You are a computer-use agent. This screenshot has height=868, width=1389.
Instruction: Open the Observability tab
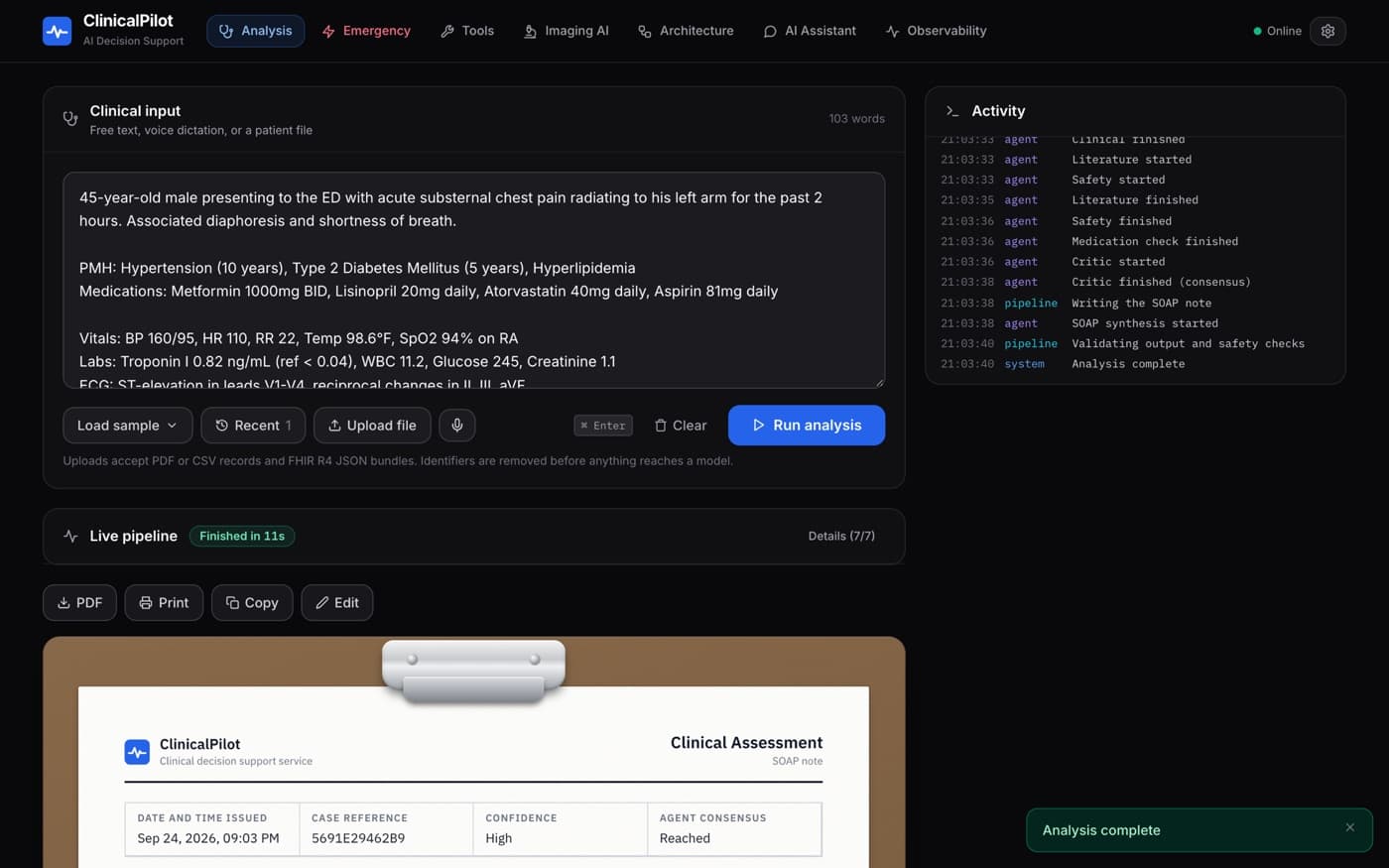click(936, 31)
